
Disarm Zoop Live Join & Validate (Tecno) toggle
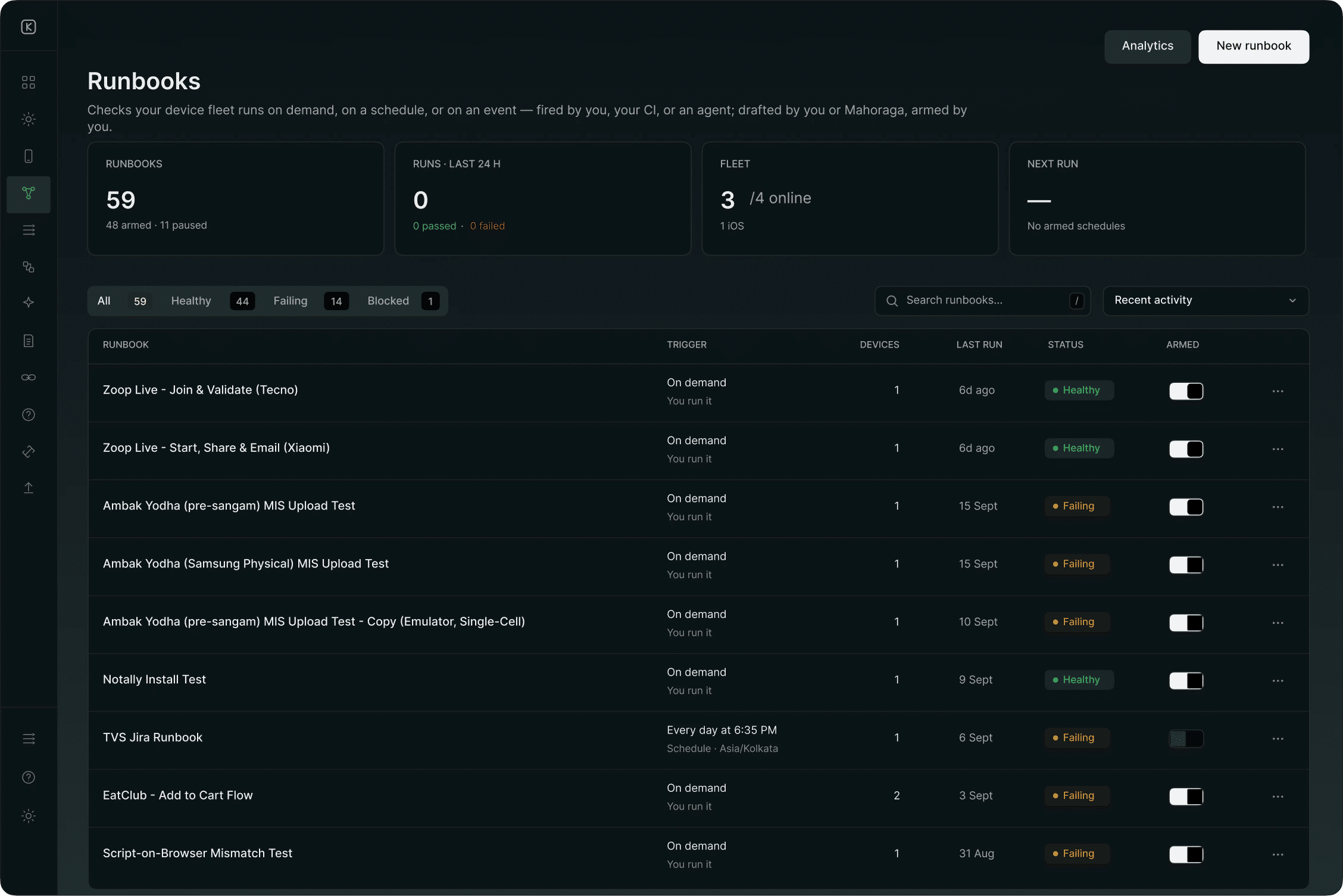(1186, 391)
